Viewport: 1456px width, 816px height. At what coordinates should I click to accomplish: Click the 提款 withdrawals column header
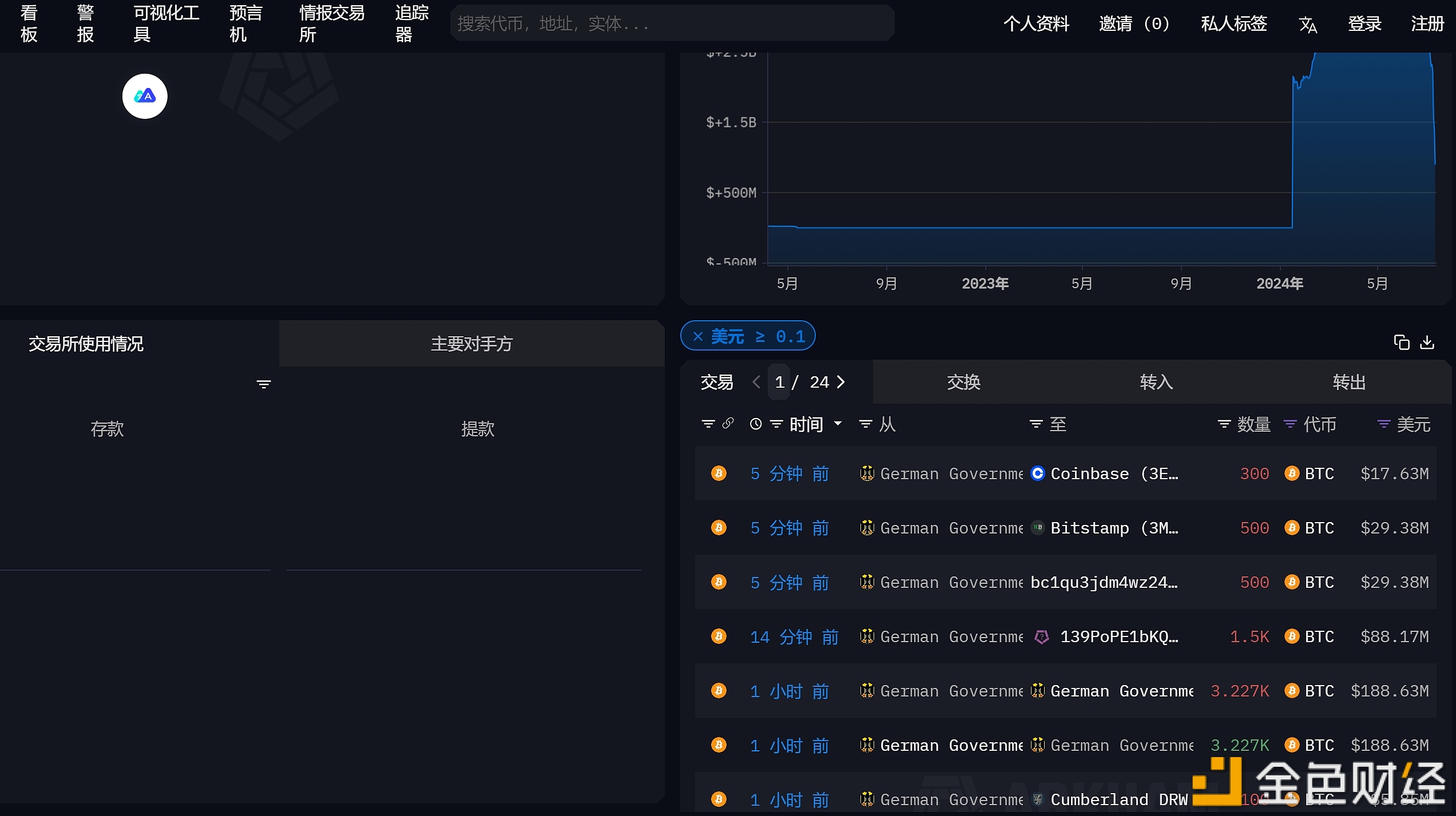478,428
